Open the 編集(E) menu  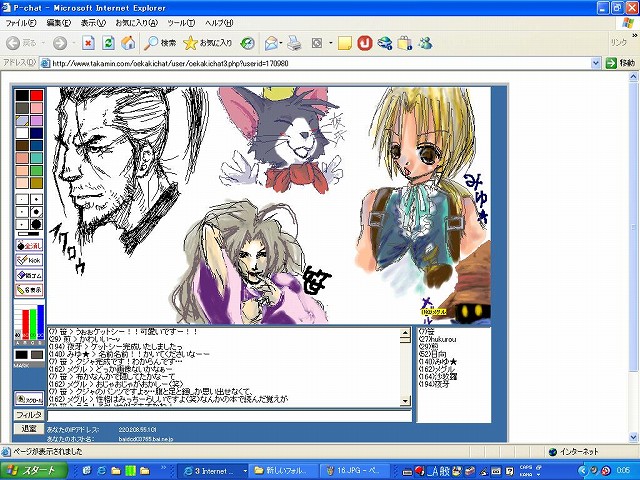point(58,23)
